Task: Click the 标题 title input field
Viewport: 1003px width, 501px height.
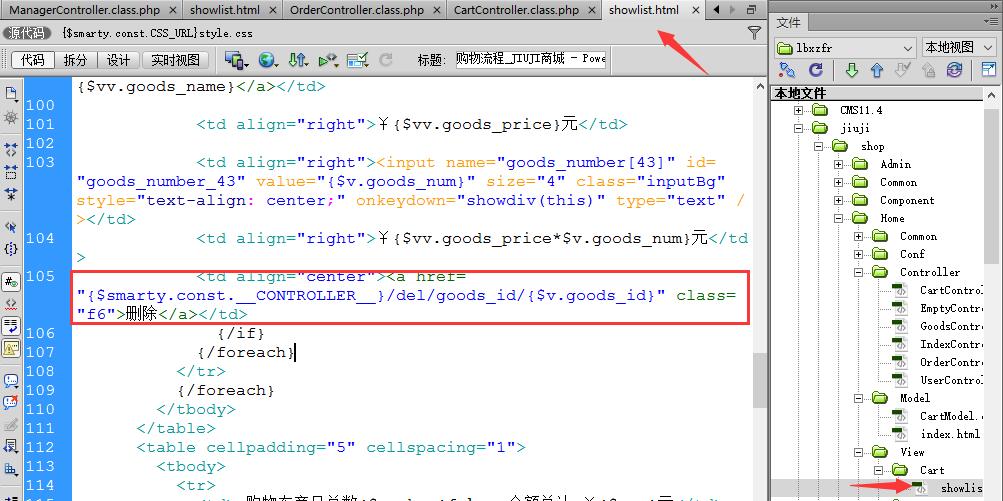Action: [x=530, y=59]
